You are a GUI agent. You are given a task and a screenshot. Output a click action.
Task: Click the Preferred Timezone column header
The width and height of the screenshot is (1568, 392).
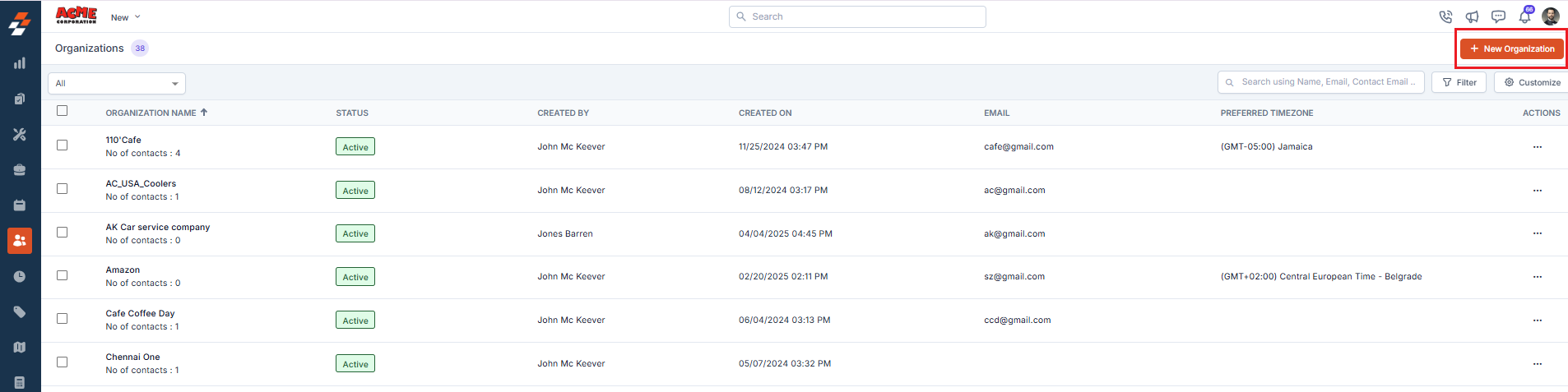coord(1267,113)
